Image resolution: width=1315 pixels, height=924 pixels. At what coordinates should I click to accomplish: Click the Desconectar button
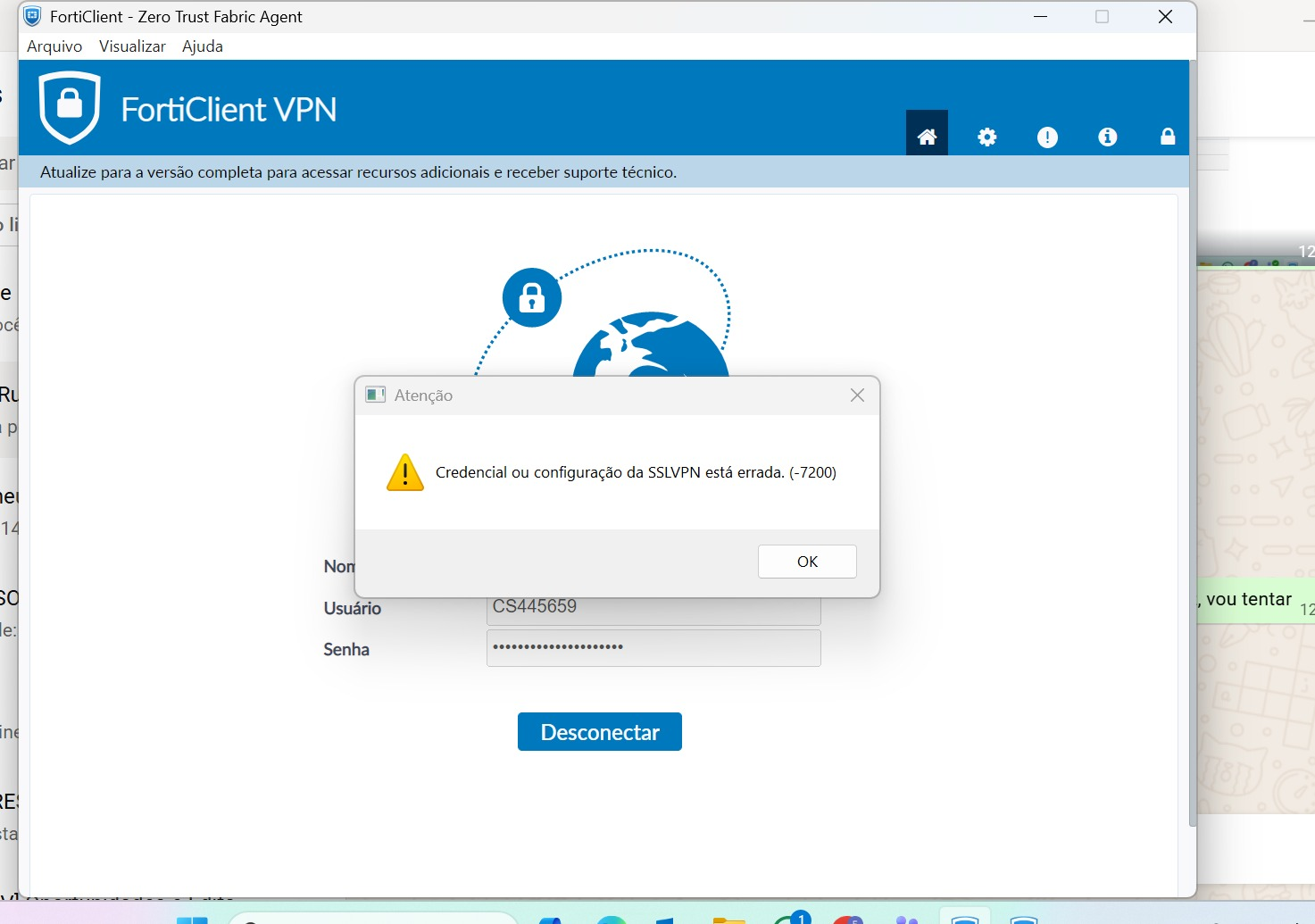click(600, 732)
